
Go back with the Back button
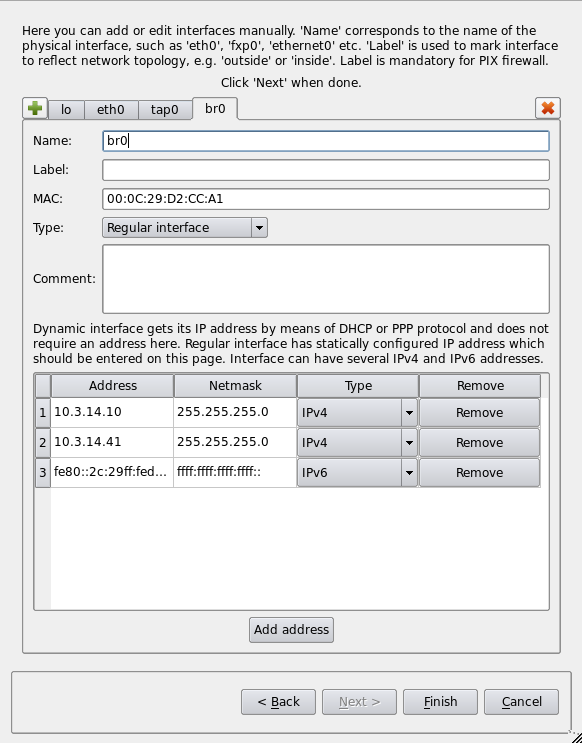point(278,702)
